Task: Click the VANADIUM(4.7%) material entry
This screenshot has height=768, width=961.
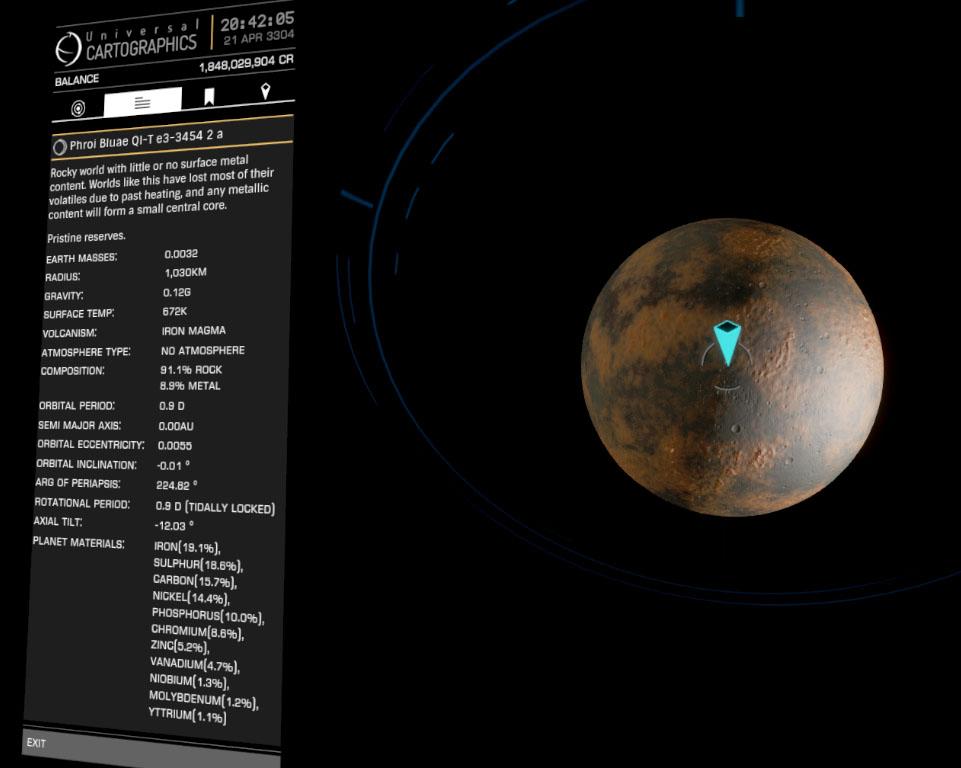Action: click(x=195, y=664)
